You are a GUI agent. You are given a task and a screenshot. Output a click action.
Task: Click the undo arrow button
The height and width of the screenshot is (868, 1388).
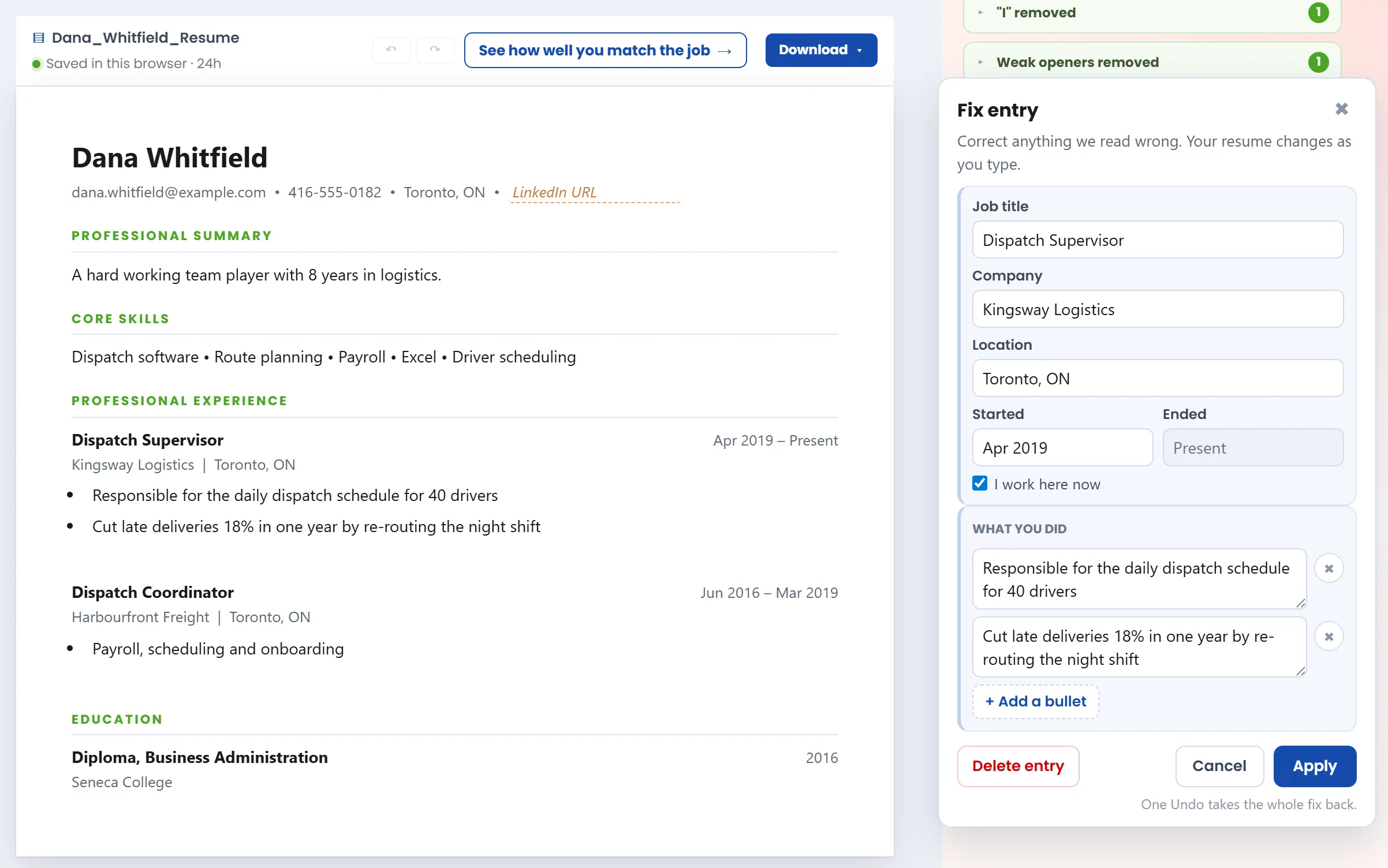(x=391, y=50)
